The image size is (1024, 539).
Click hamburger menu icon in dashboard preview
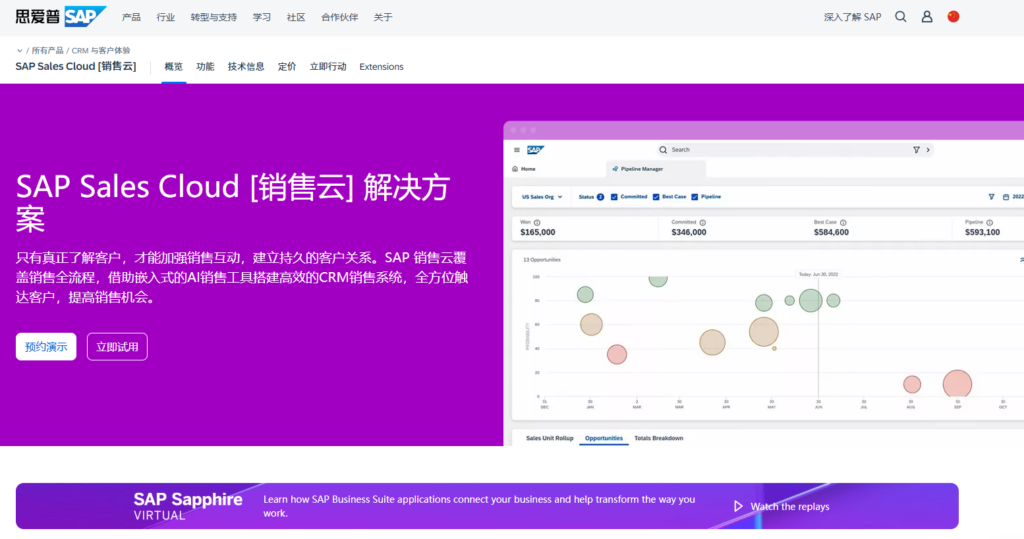[x=517, y=150]
